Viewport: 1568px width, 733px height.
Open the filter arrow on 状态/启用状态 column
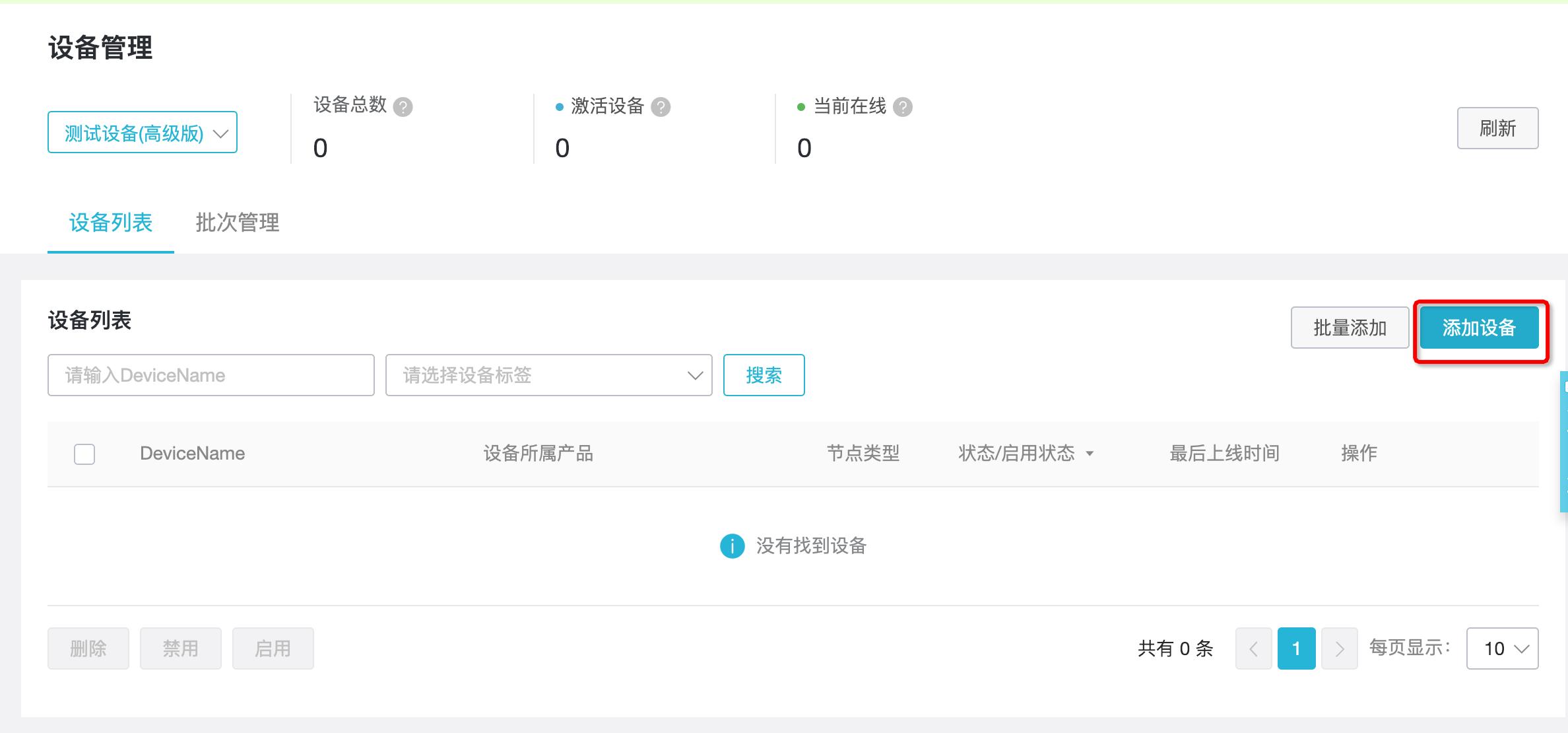(x=1090, y=454)
